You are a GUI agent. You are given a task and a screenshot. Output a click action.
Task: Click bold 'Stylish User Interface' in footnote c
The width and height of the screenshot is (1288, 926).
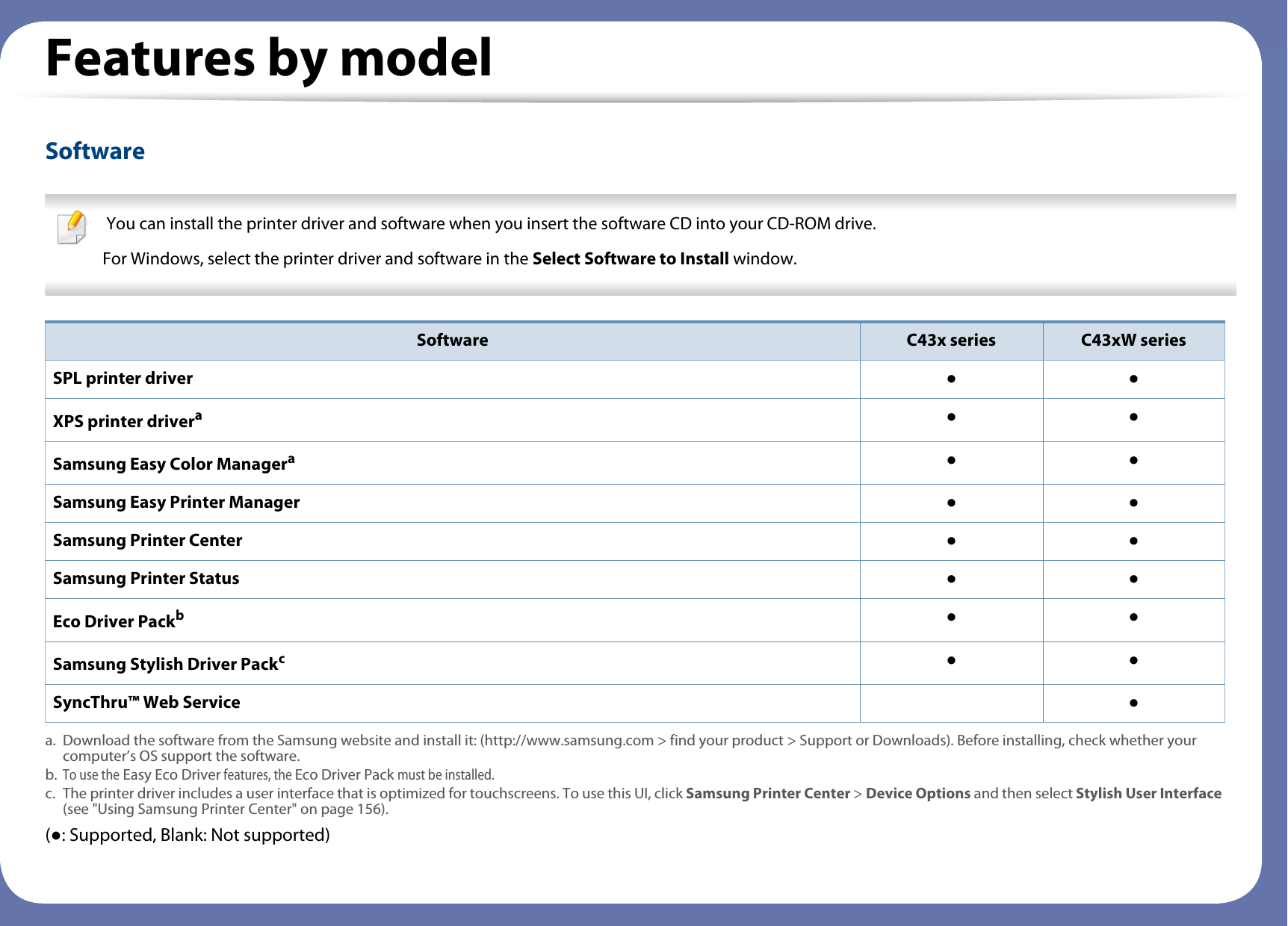1148,793
